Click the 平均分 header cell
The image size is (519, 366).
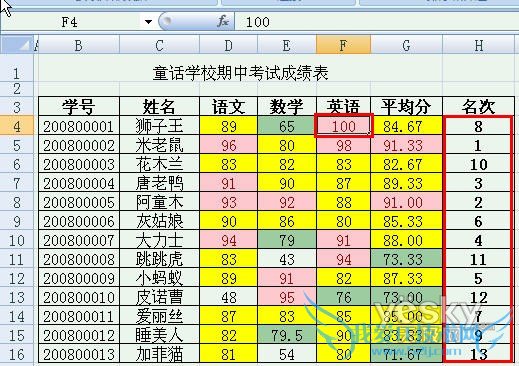pyautogui.click(x=406, y=107)
